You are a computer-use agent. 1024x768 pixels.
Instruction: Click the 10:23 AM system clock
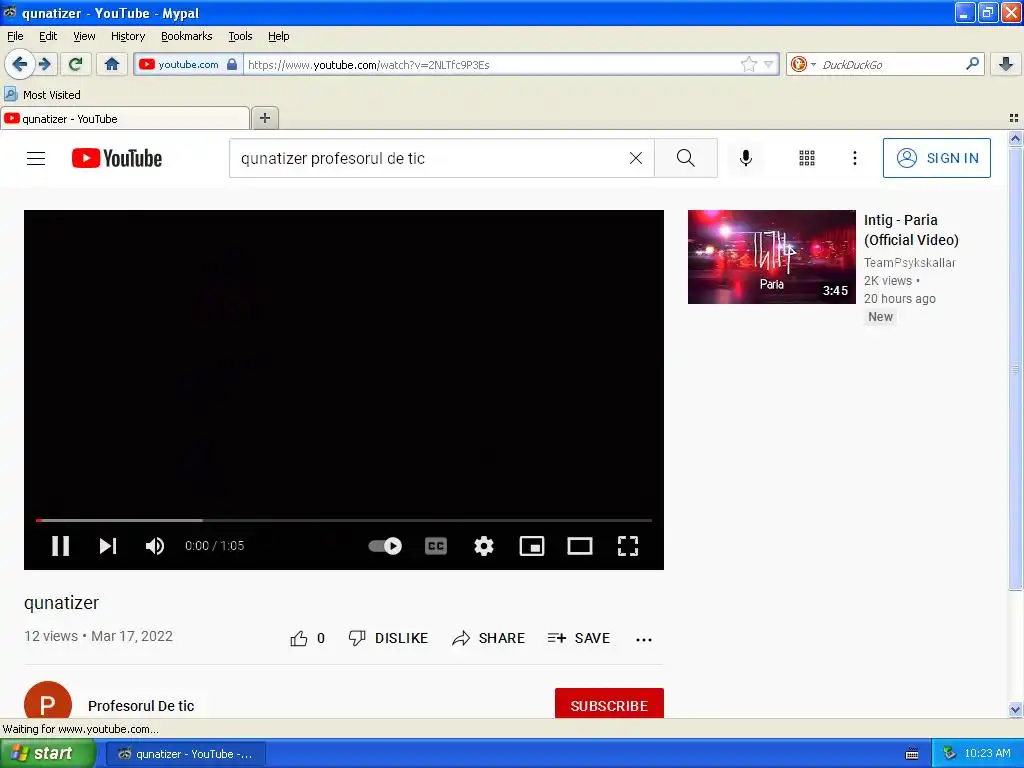coord(987,754)
